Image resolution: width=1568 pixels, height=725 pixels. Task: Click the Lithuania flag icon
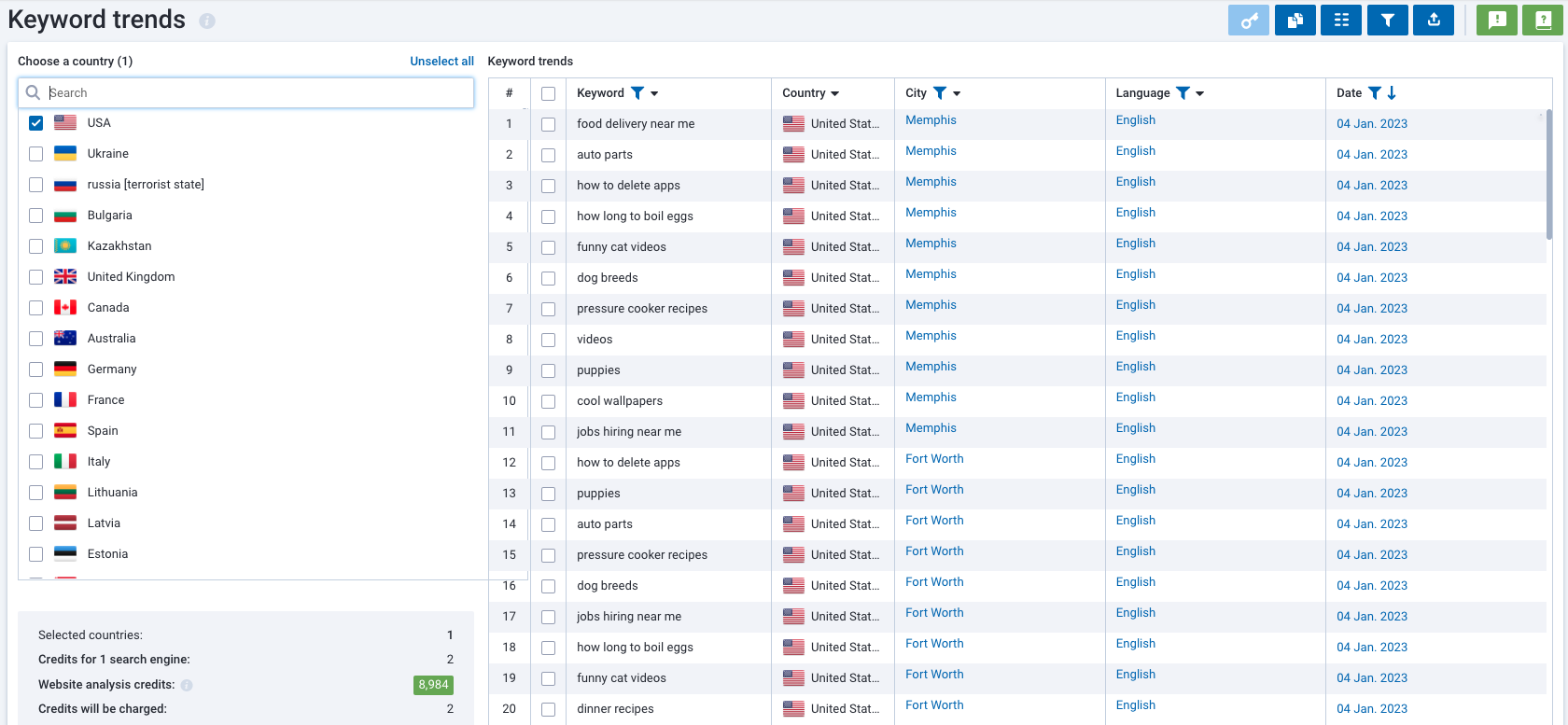pos(65,493)
